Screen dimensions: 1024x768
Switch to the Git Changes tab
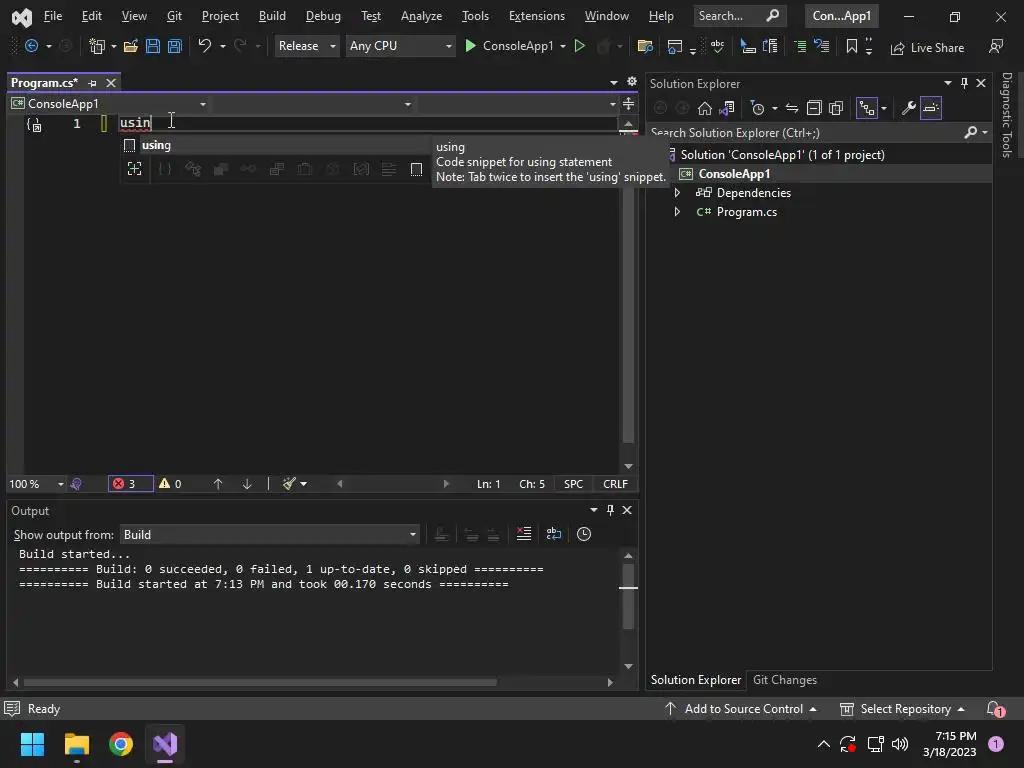click(785, 680)
